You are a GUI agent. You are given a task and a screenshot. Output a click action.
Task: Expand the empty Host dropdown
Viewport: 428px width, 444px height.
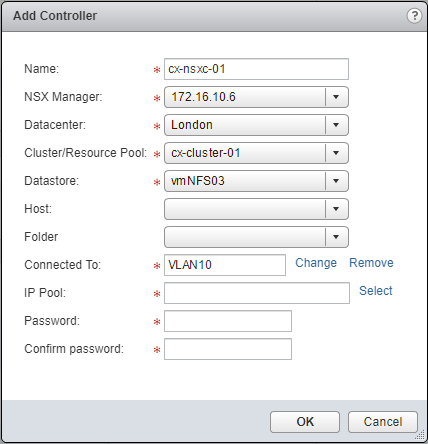(x=256, y=209)
